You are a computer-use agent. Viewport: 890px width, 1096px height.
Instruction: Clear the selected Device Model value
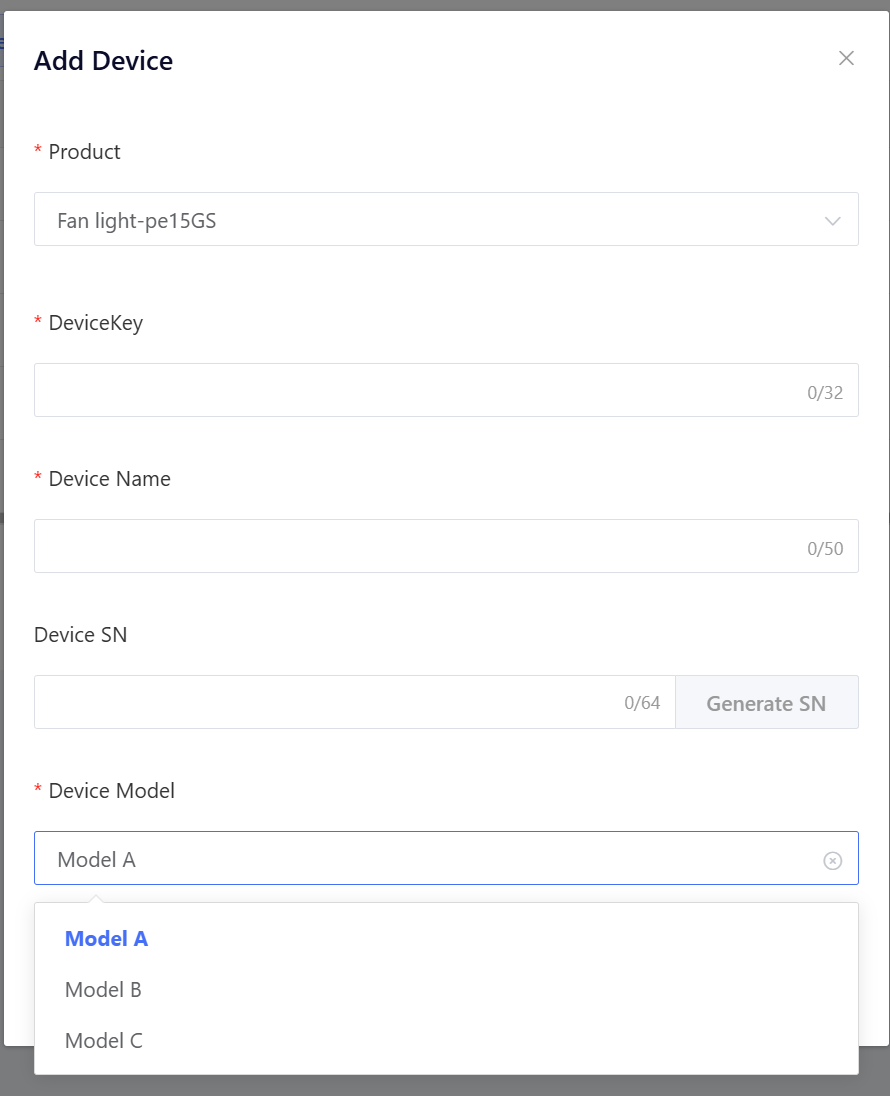(832, 861)
